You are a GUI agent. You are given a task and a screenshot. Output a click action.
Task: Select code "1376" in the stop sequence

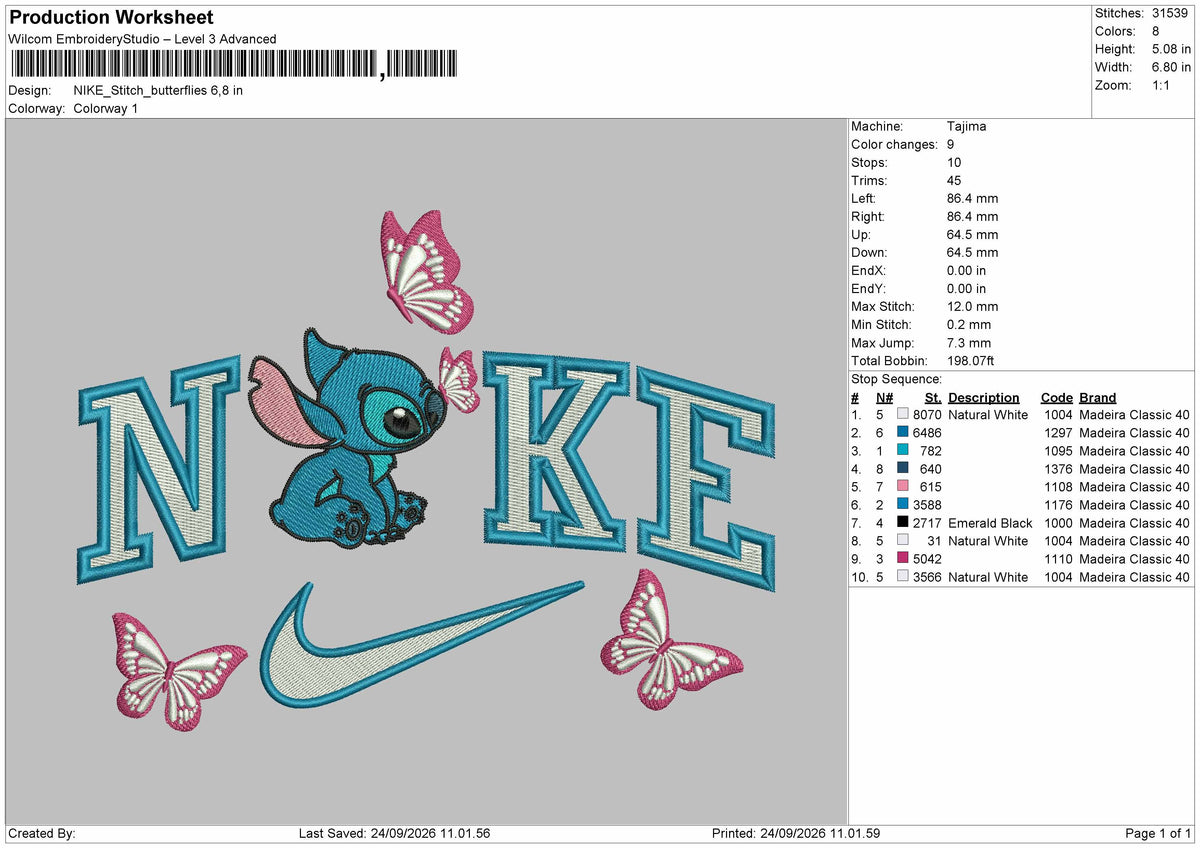(1058, 469)
